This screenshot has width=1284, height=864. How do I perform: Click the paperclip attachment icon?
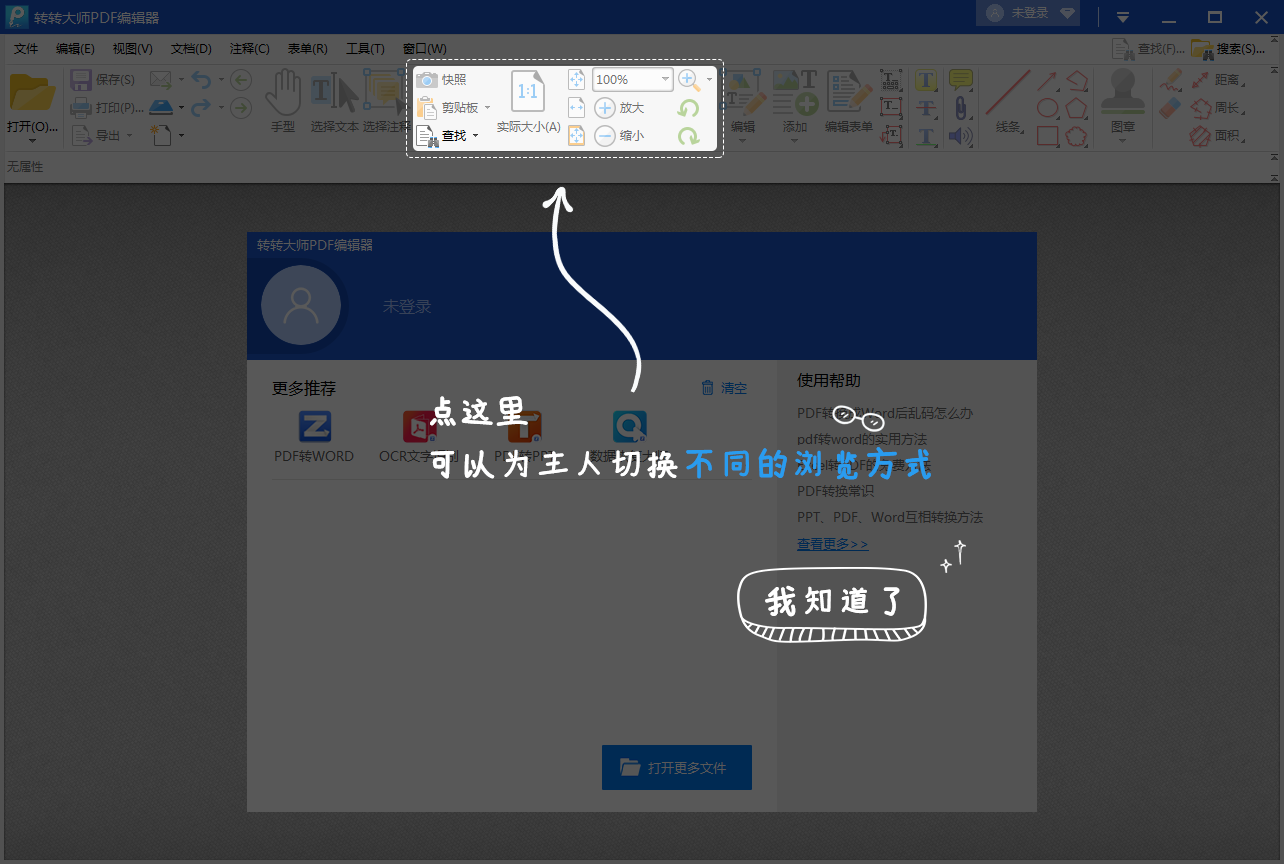(960, 108)
